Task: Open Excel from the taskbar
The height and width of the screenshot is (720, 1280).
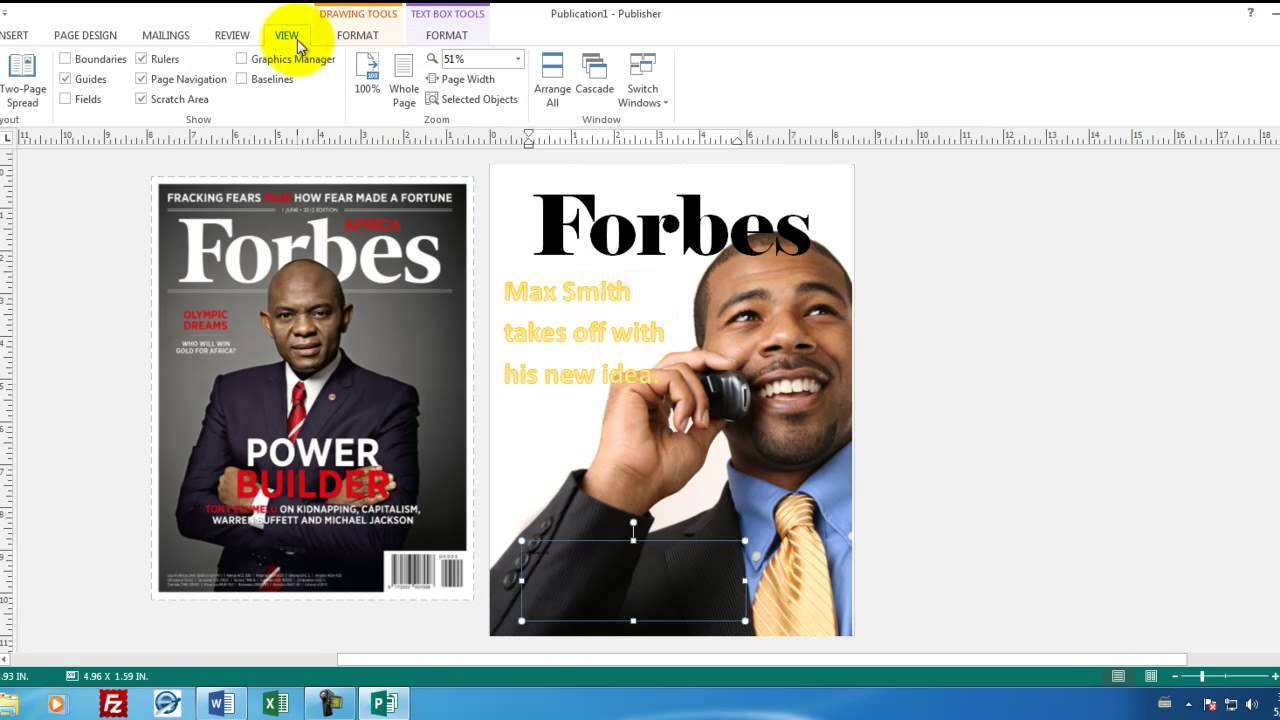Action: tap(275, 704)
